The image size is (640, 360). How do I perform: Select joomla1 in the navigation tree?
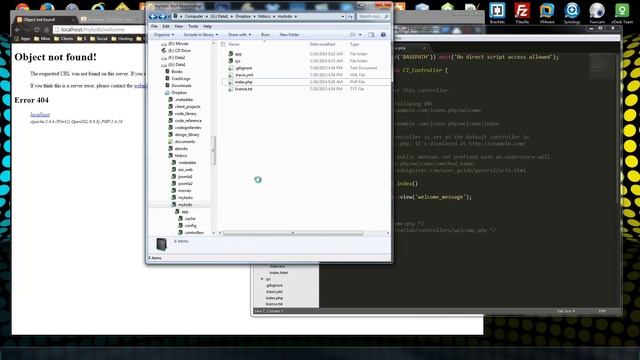pos(182,176)
